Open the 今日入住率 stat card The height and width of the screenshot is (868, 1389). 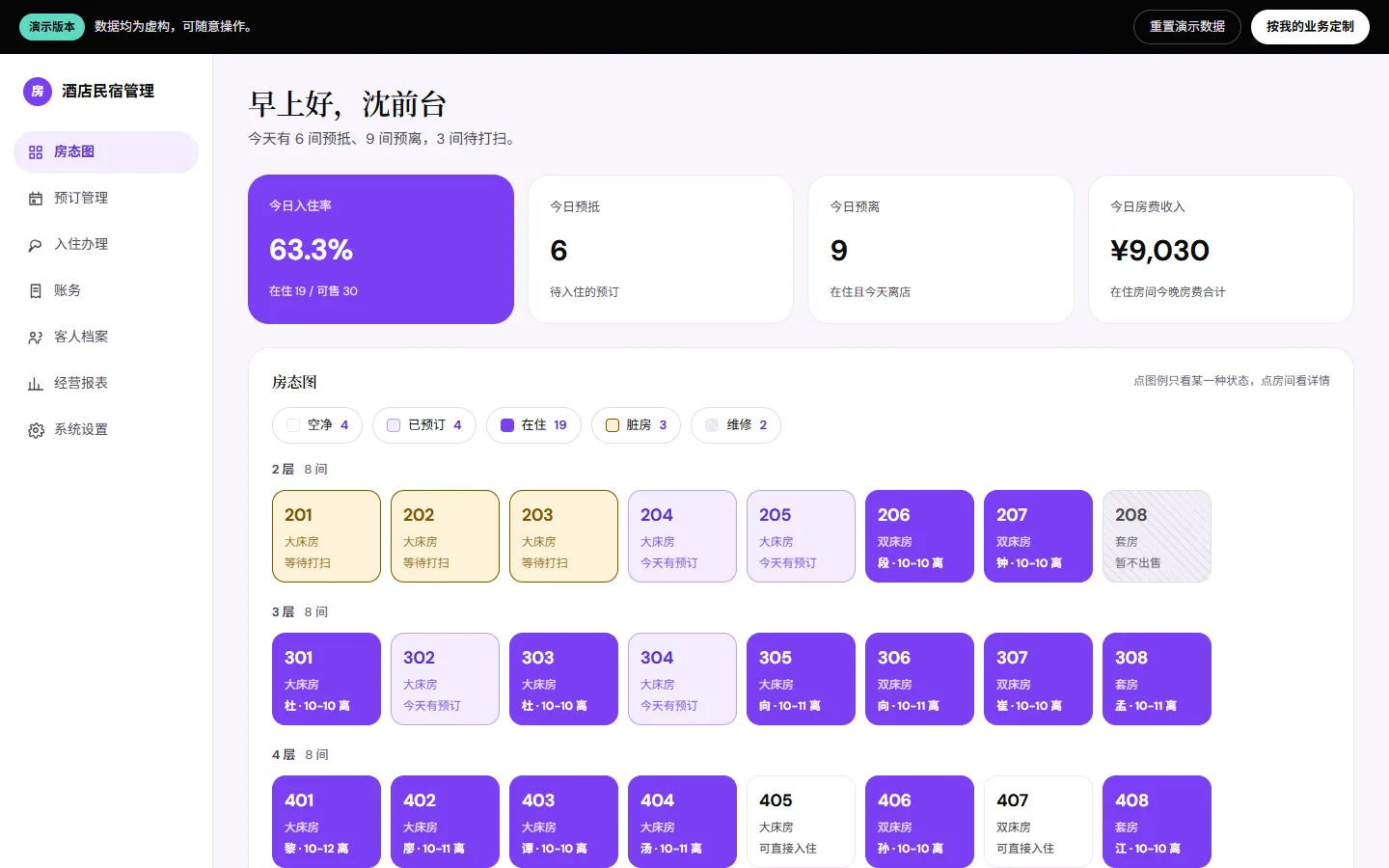point(381,249)
